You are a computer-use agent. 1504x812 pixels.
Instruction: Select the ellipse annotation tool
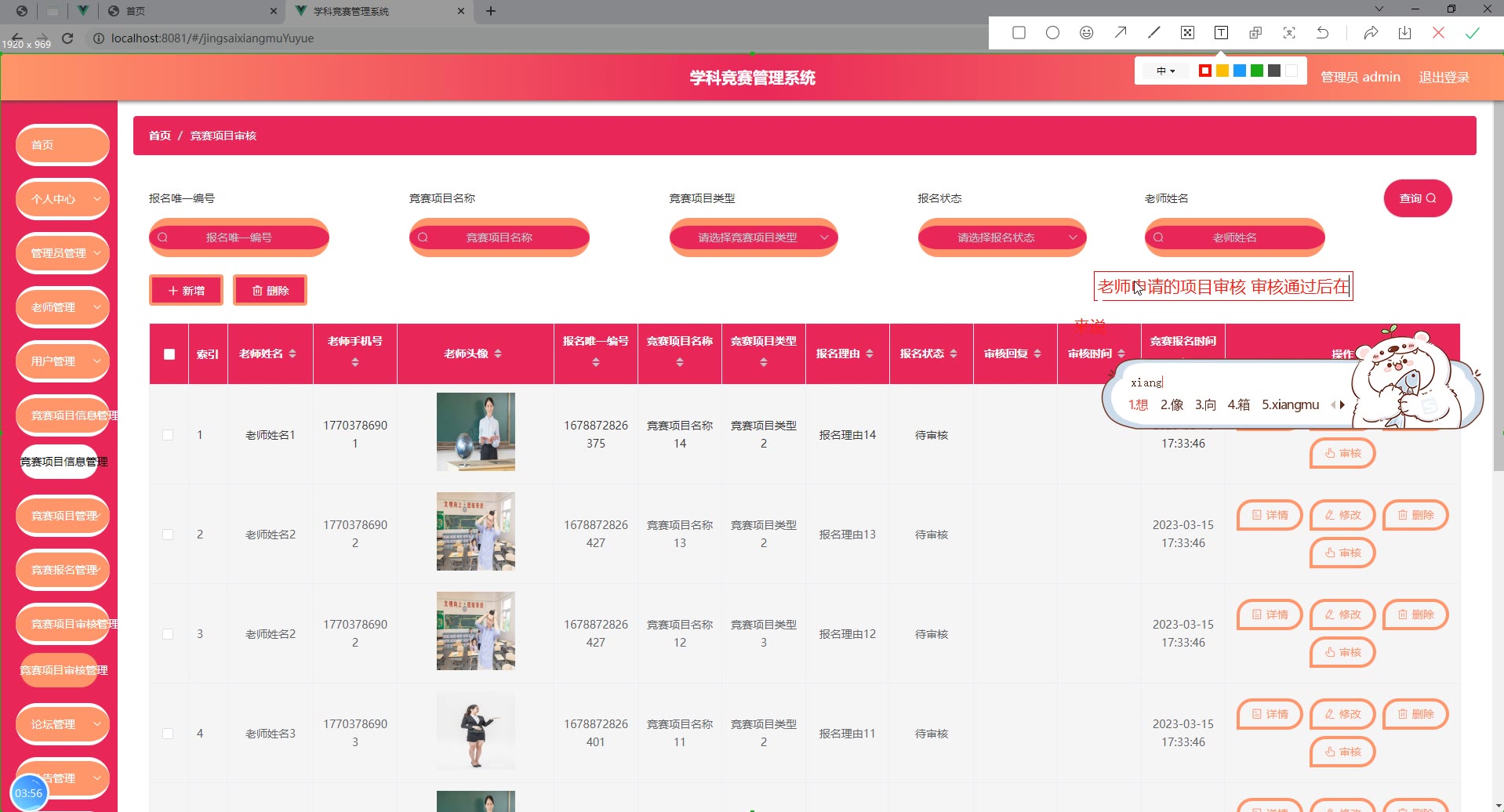click(x=1052, y=33)
